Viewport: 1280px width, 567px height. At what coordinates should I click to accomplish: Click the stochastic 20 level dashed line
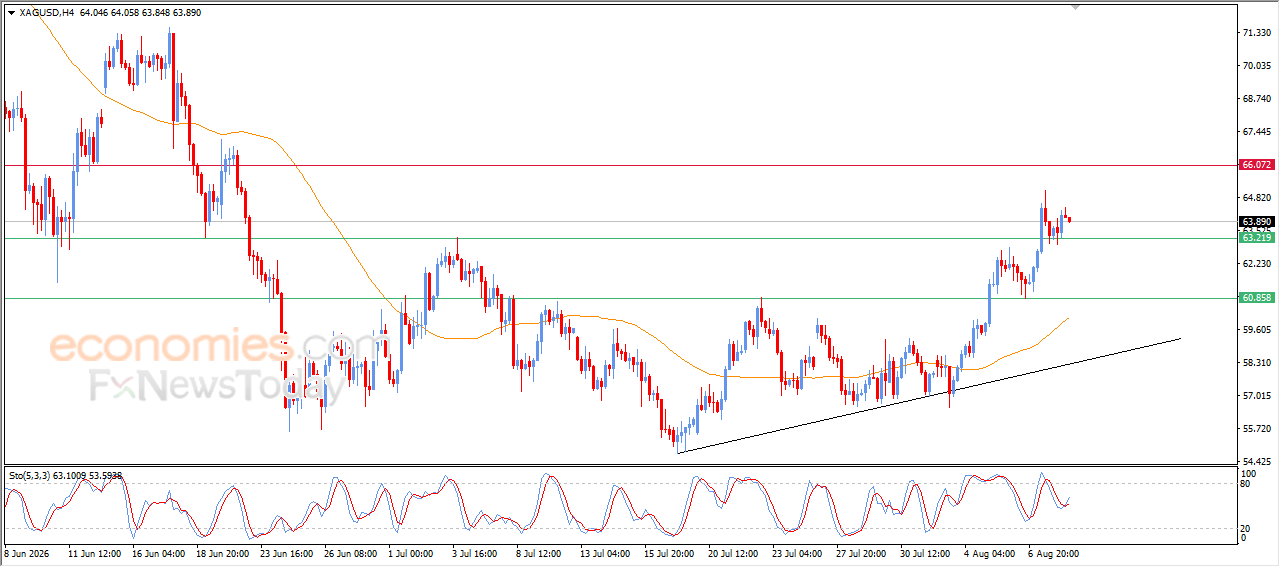[620, 528]
